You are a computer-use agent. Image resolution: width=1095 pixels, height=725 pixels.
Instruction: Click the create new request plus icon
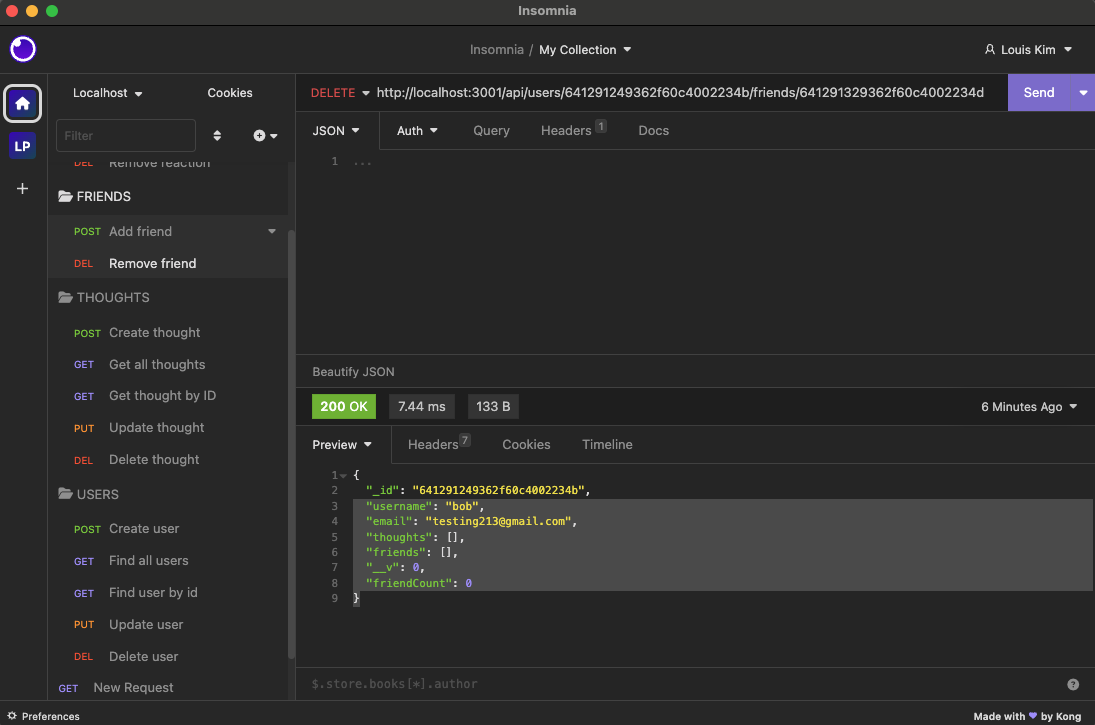[x=258, y=135]
